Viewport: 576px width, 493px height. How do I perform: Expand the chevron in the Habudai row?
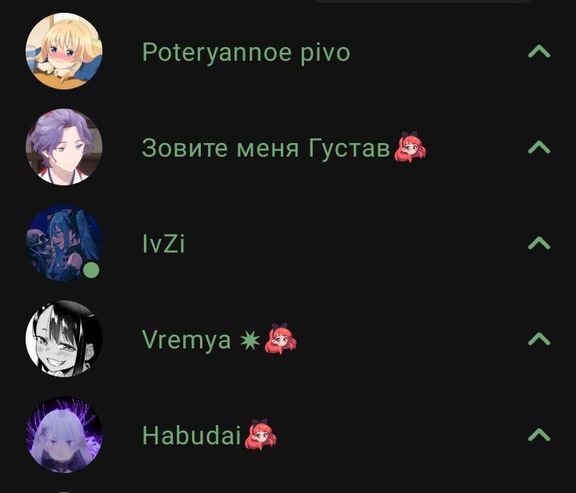(x=539, y=435)
